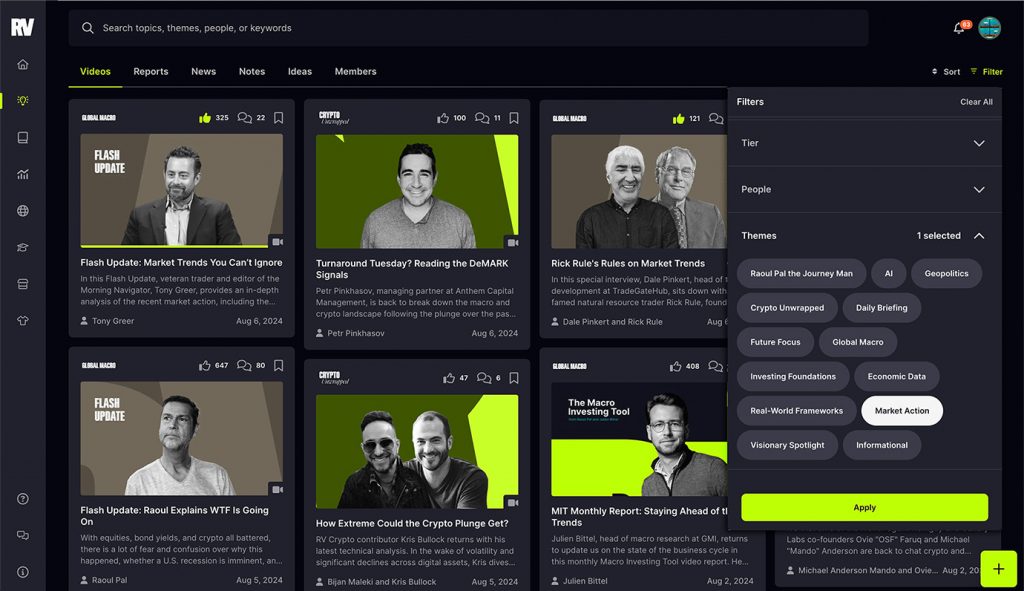Click the T-shirt merchandise icon in sidebar
This screenshot has width=1024, height=591.
[23, 321]
